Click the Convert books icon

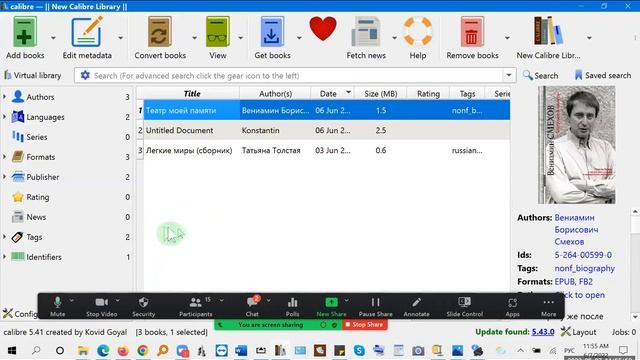click(160, 32)
